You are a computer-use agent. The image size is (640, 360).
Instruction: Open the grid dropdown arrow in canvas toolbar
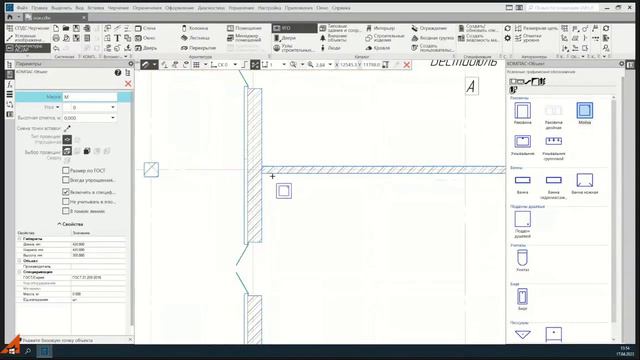click(205, 65)
